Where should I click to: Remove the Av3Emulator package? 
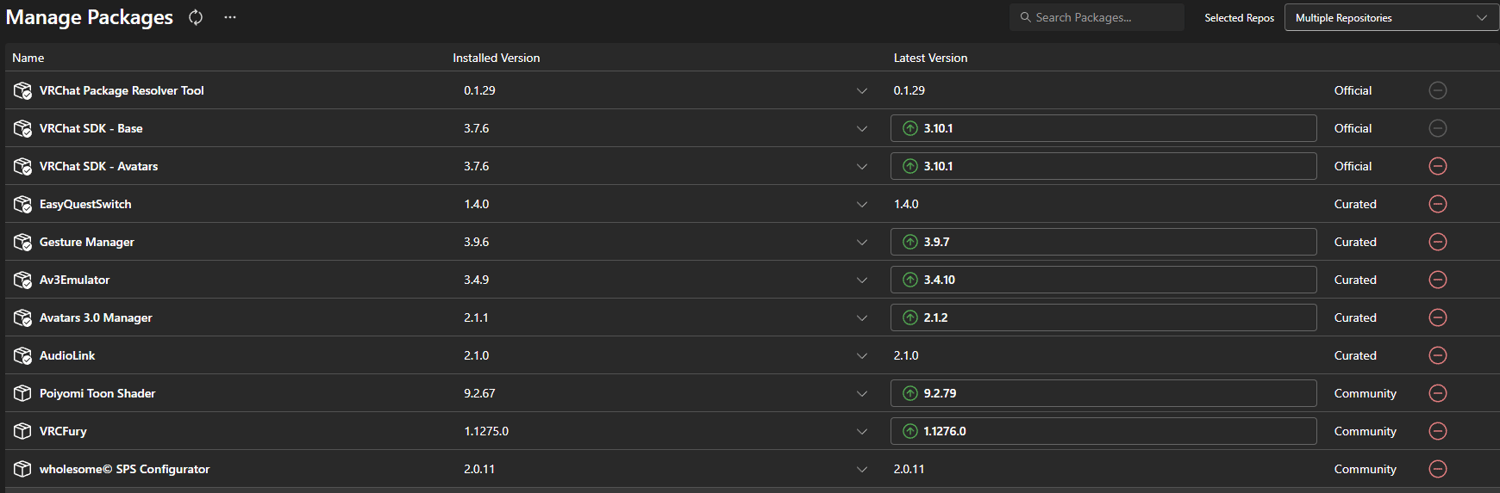(1438, 280)
